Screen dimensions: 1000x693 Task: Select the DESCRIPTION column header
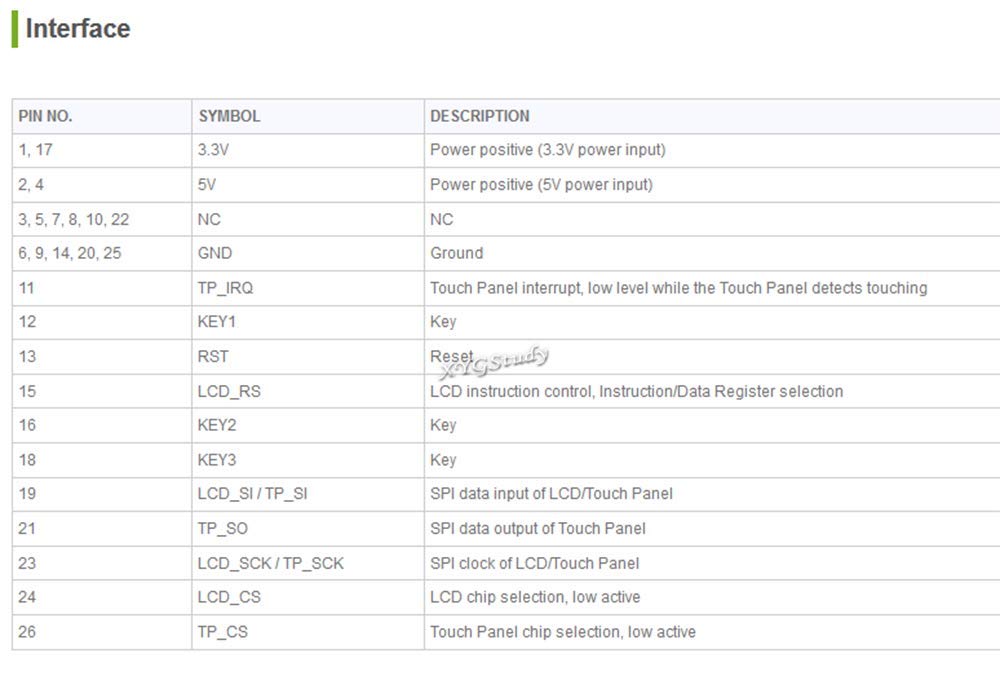pyautogui.click(x=712, y=116)
